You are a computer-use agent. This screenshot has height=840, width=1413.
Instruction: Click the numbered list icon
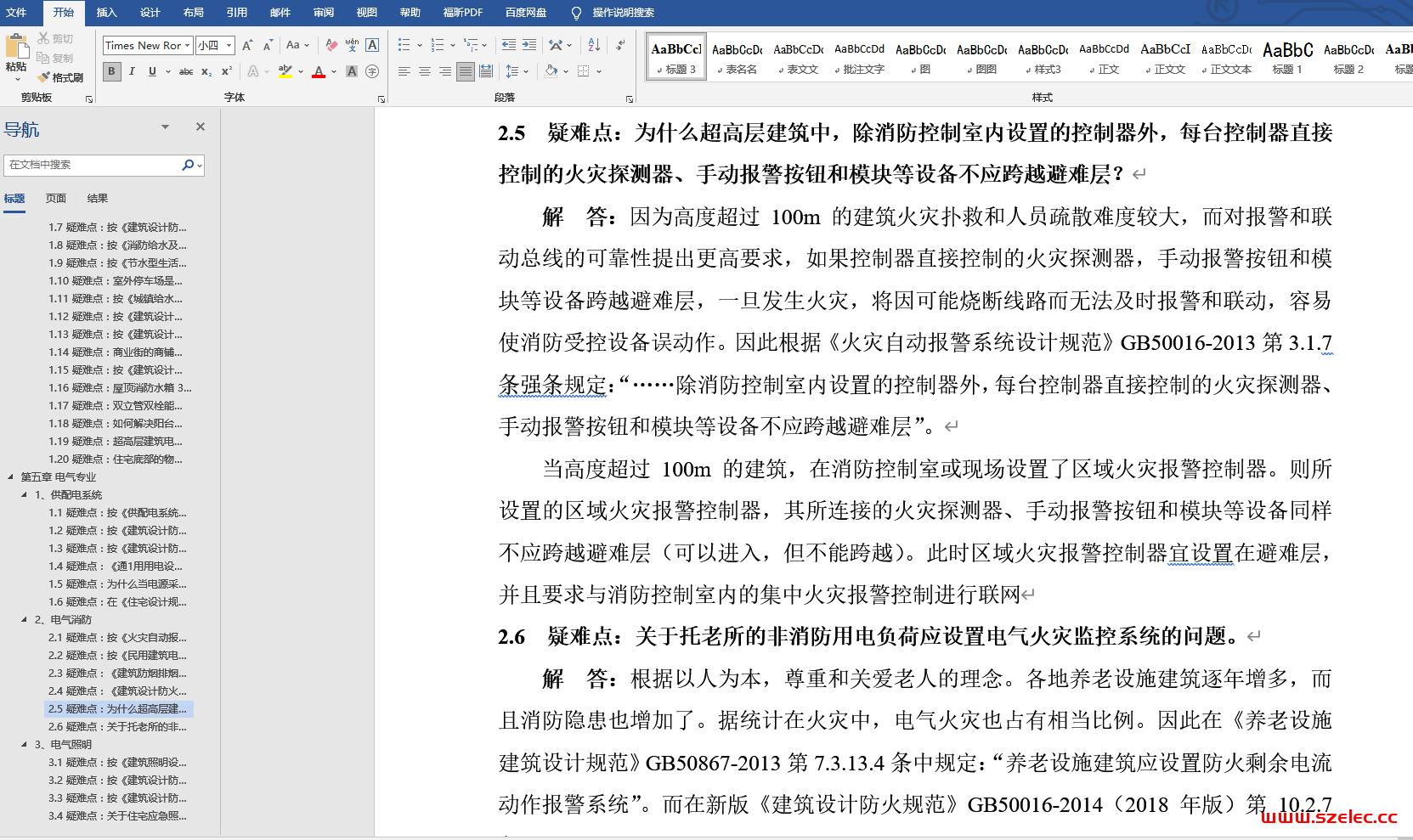coord(438,45)
